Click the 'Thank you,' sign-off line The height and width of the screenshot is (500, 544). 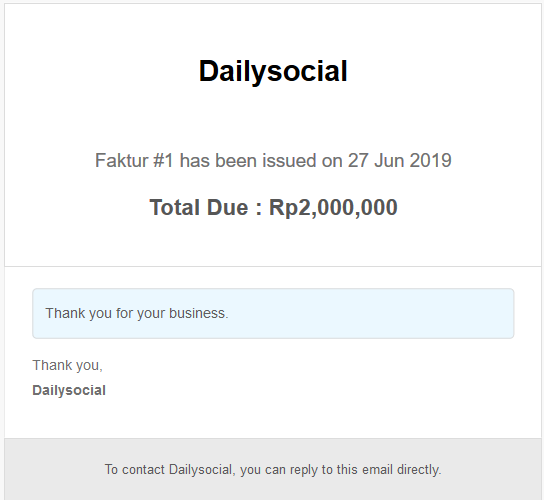[x=67, y=365]
